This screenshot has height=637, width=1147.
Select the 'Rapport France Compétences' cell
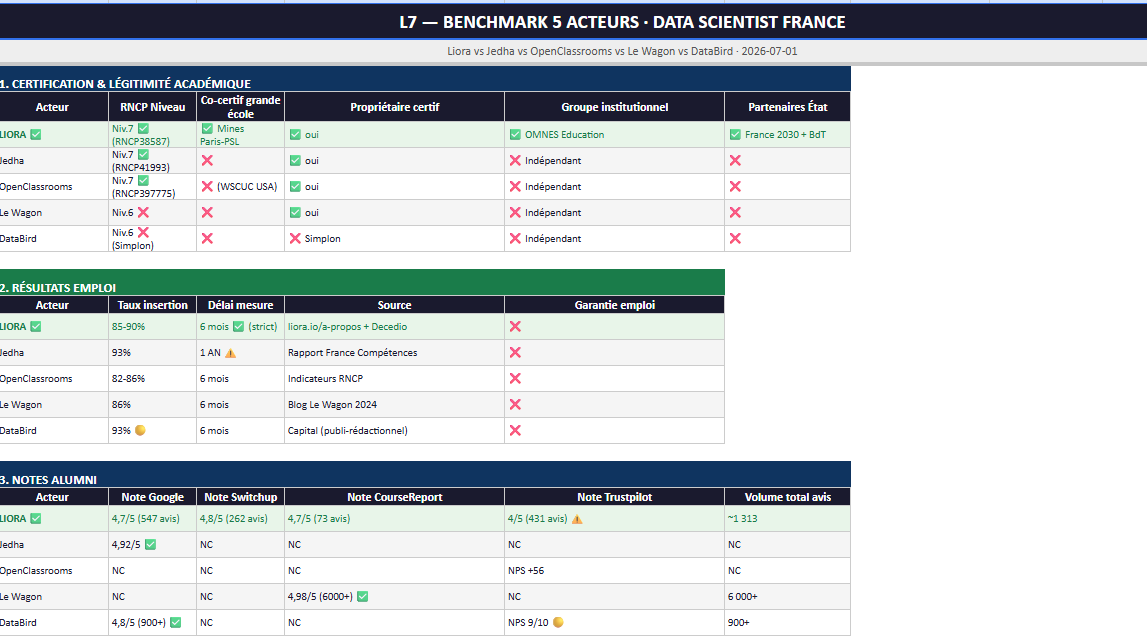coord(394,353)
